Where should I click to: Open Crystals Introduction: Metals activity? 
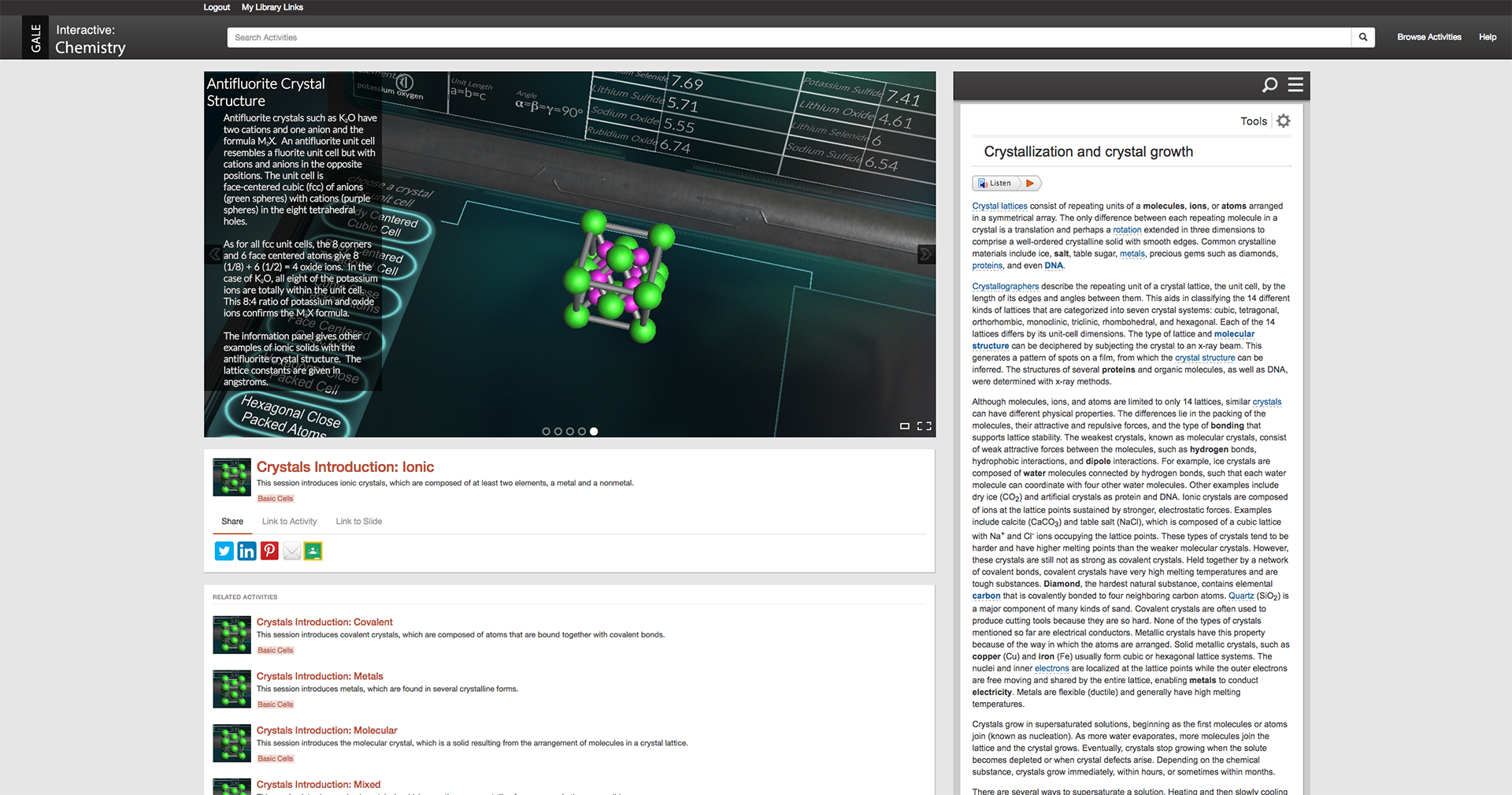(x=320, y=676)
